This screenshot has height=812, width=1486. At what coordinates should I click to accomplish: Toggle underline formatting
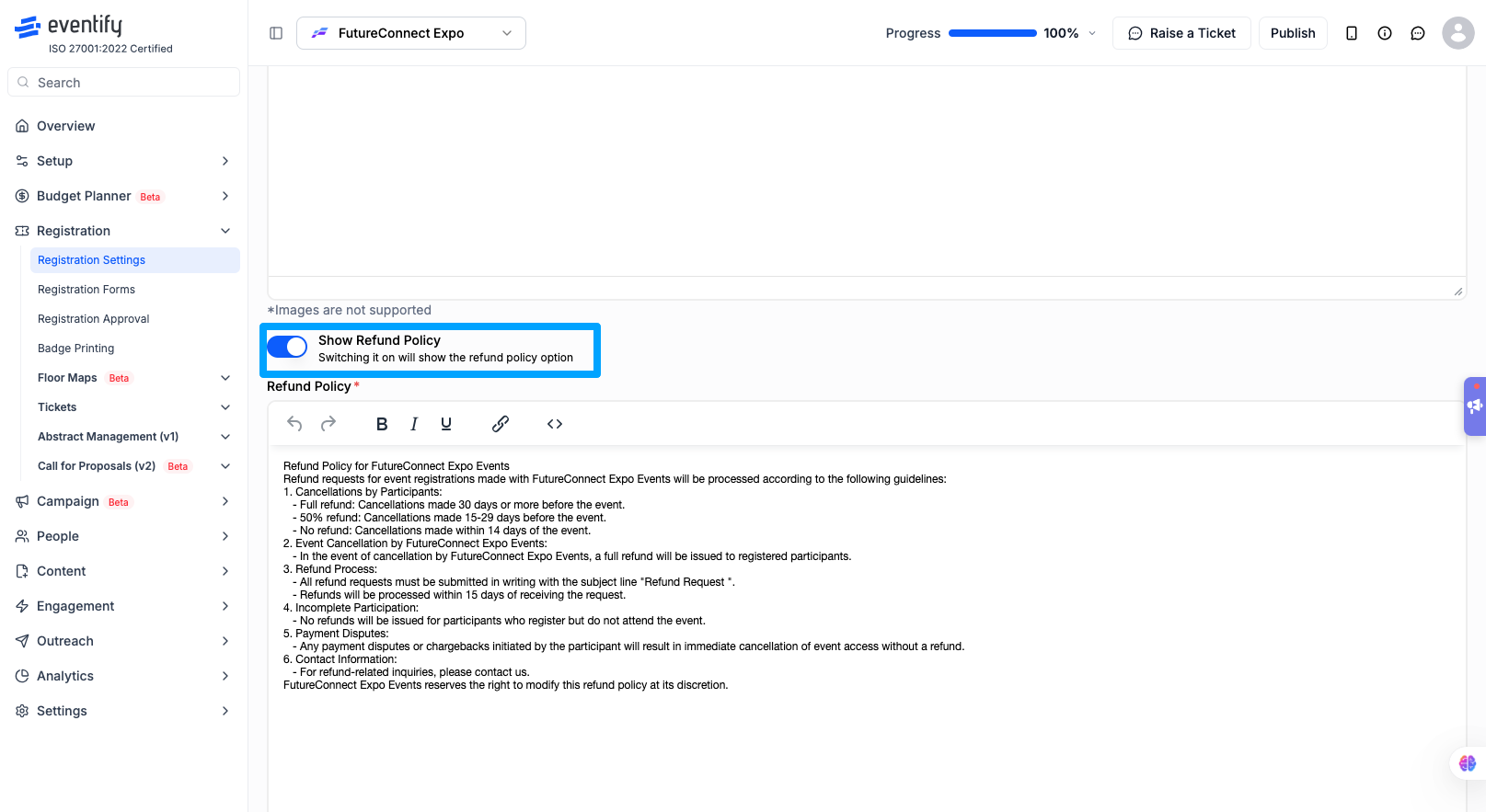(446, 424)
